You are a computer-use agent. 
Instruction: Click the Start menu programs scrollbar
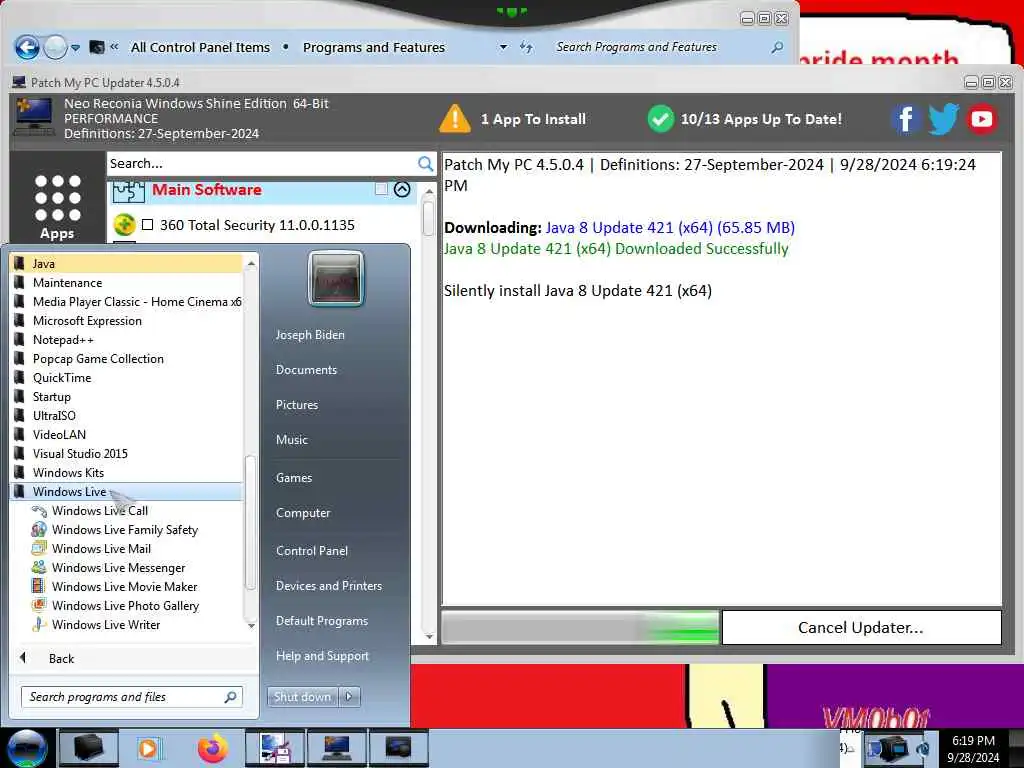coord(250,522)
